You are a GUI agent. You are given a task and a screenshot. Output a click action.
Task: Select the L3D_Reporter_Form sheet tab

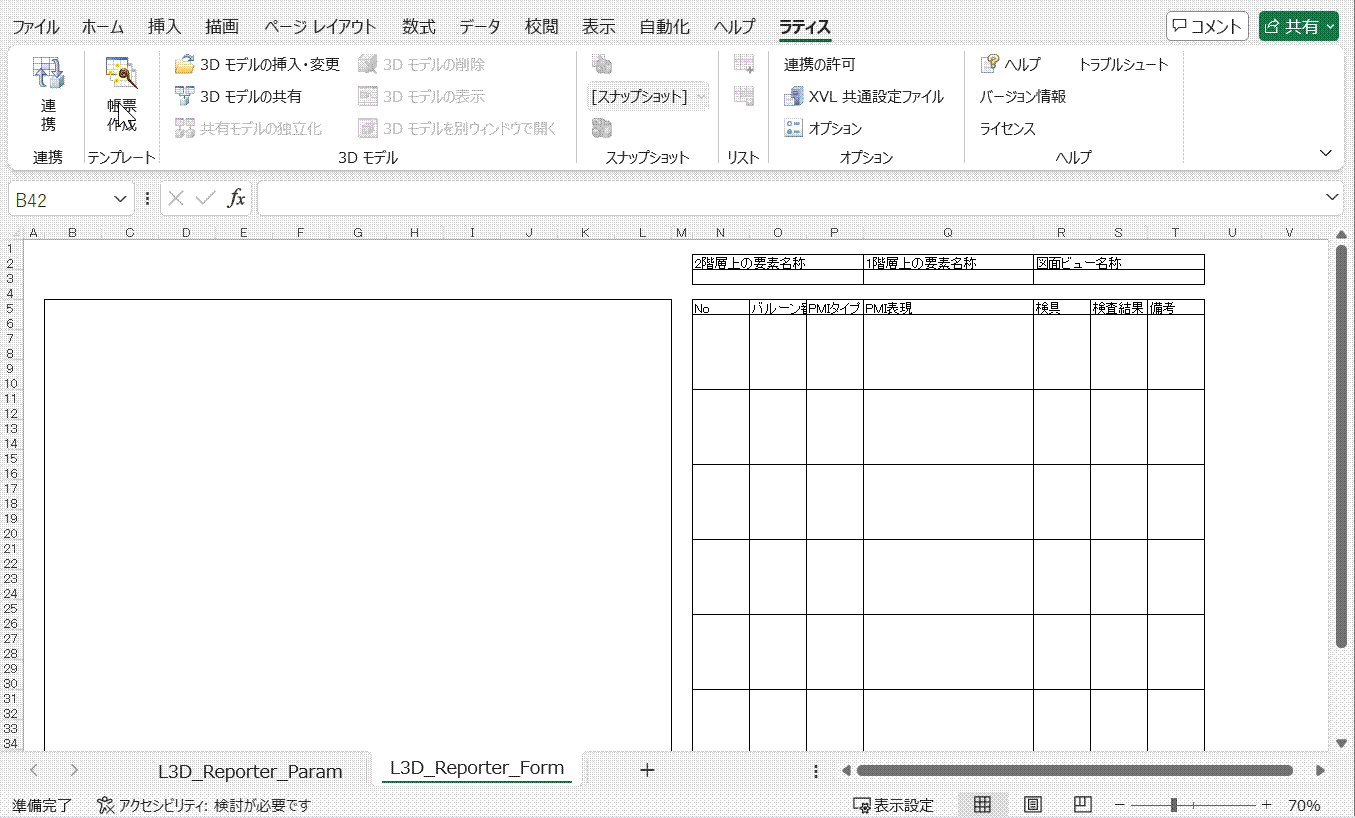click(477, 768)
